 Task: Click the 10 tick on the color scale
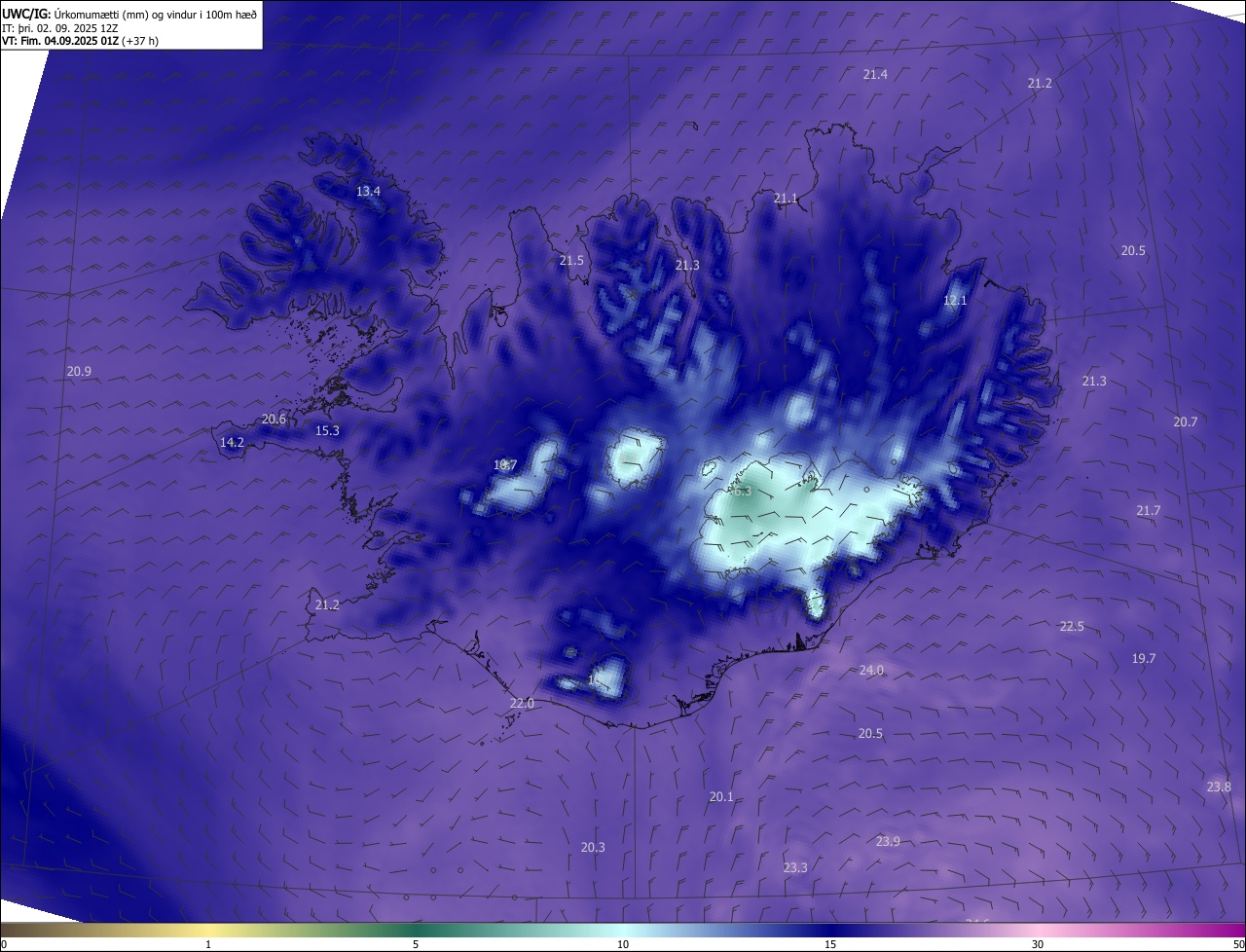click(623, 944)
